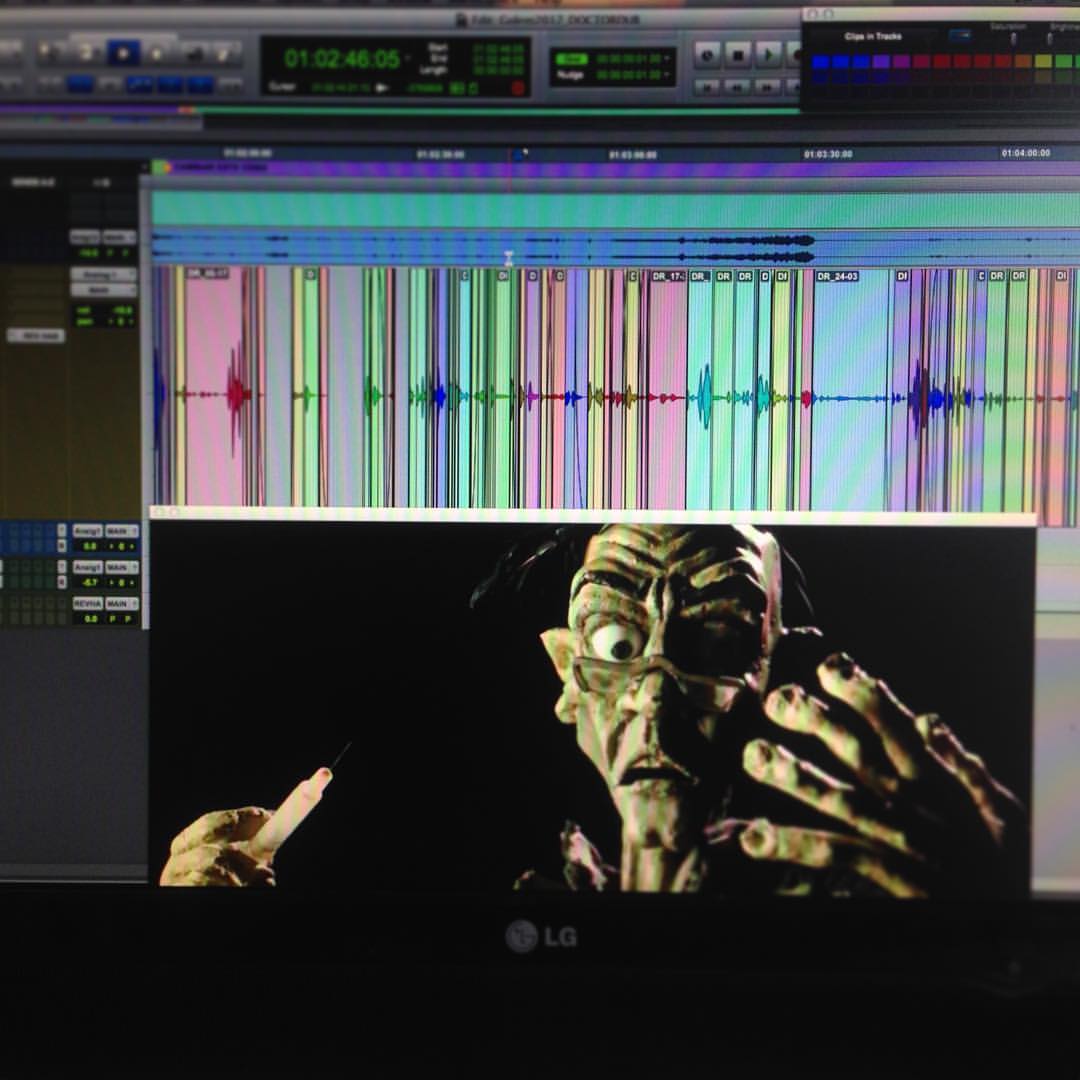Screen dimensions: 1080x1080
Task: Select the highlighted Selector tool
Action: click(x=123, y=52)
